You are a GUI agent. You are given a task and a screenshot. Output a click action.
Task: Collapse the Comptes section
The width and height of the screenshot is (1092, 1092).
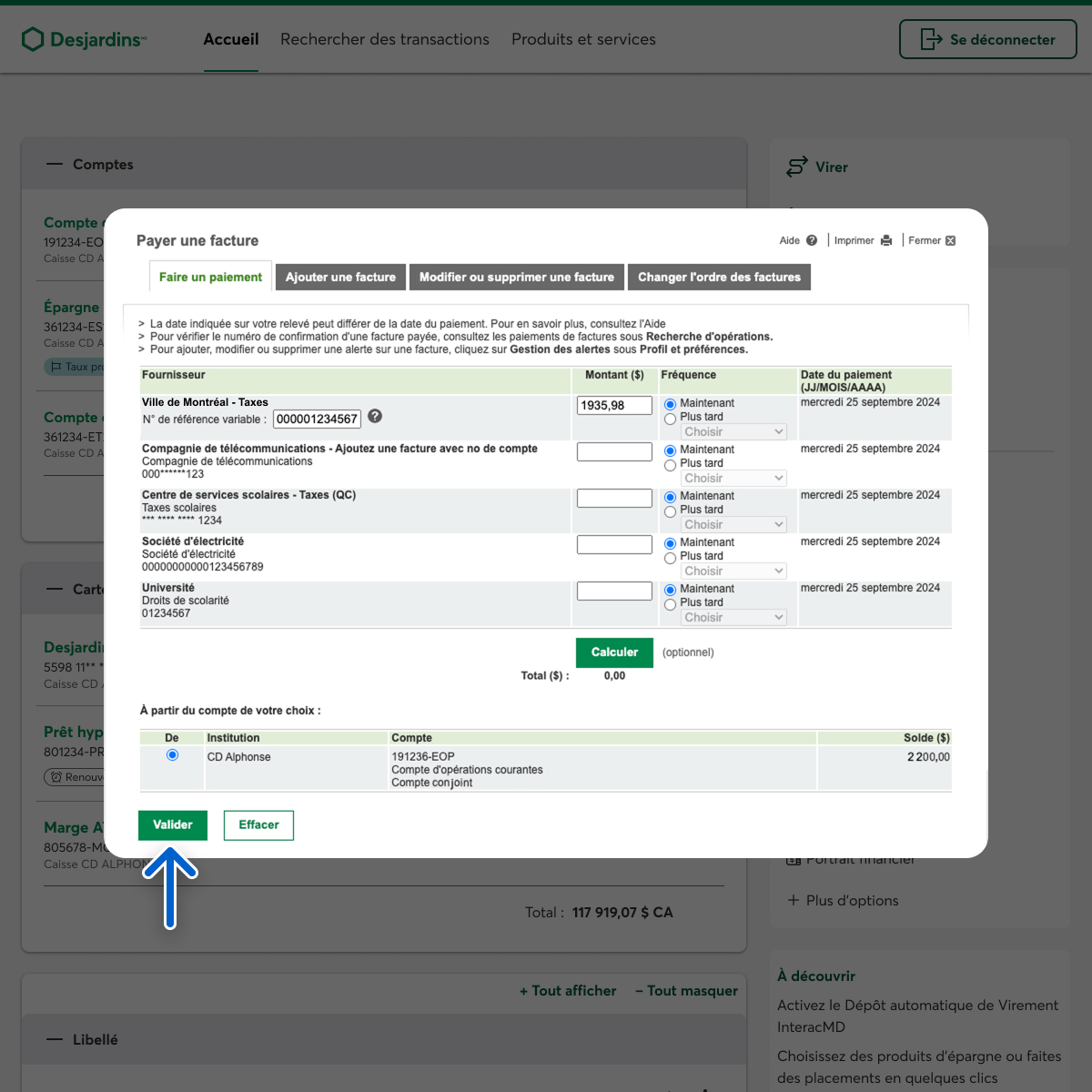coord(56,165)
